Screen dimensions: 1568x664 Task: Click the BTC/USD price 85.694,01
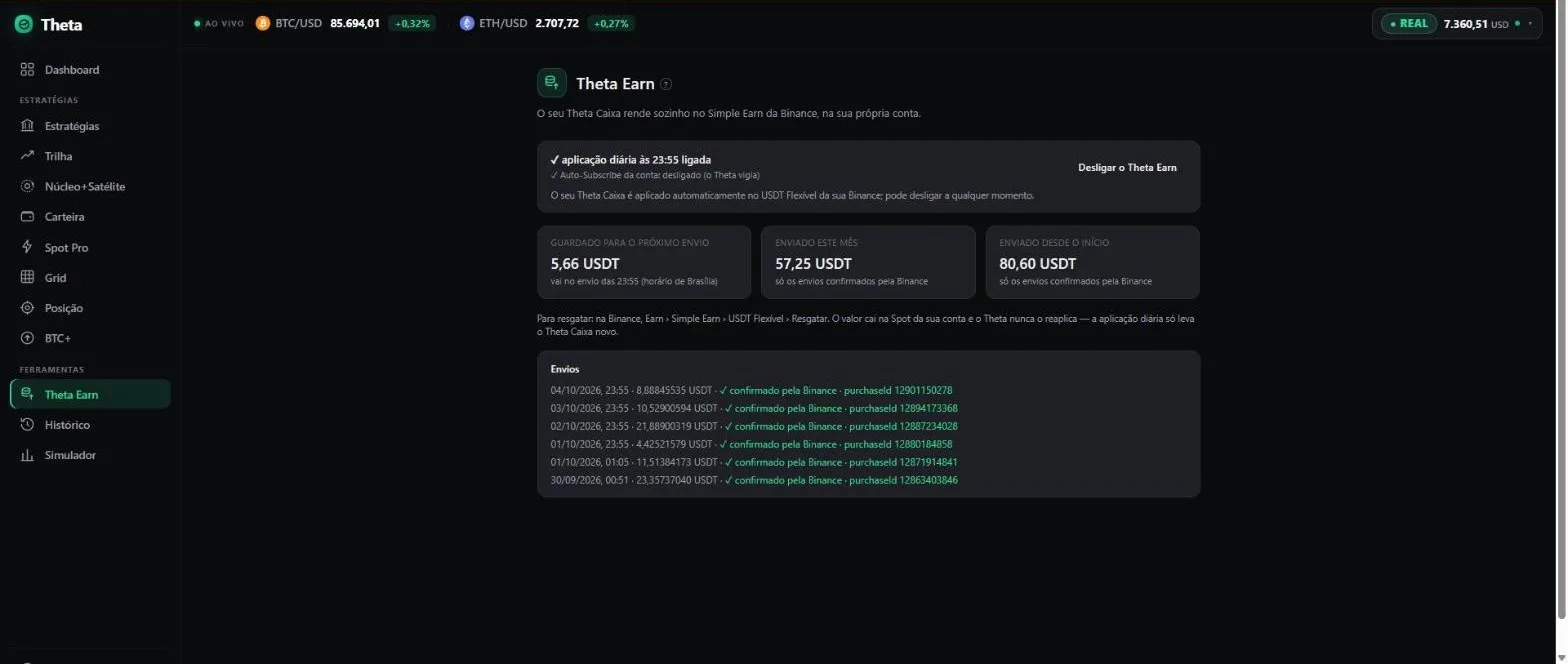tap(355, 23)
